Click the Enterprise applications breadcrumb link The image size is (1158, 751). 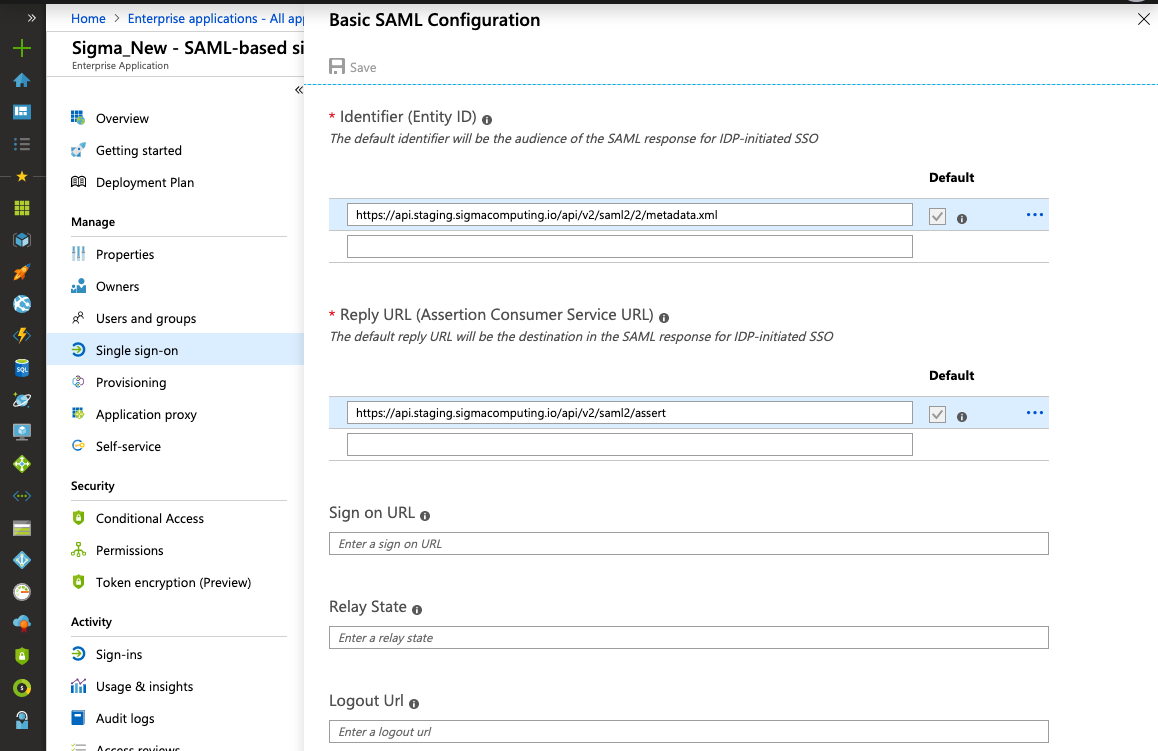pos(216,18)
